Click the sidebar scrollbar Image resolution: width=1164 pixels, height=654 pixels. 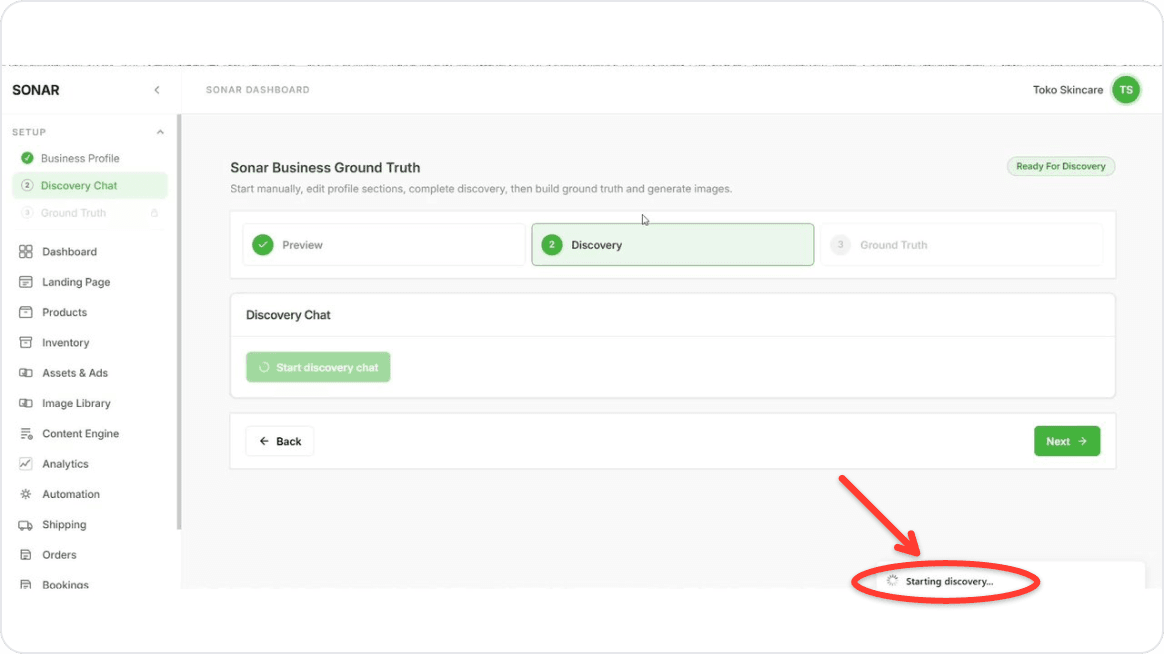coord(178,322)
